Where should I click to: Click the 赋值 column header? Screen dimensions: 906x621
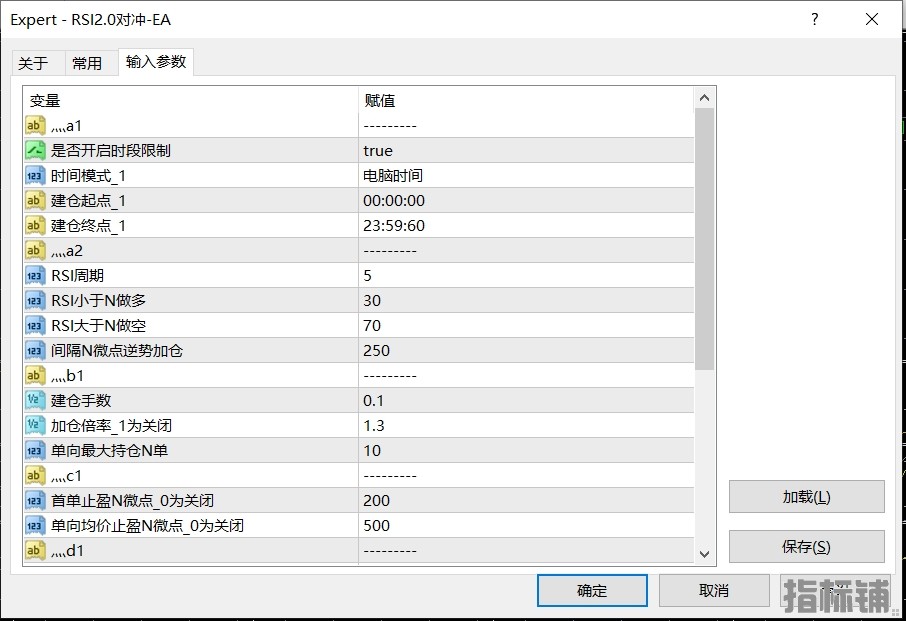(526, 101)
